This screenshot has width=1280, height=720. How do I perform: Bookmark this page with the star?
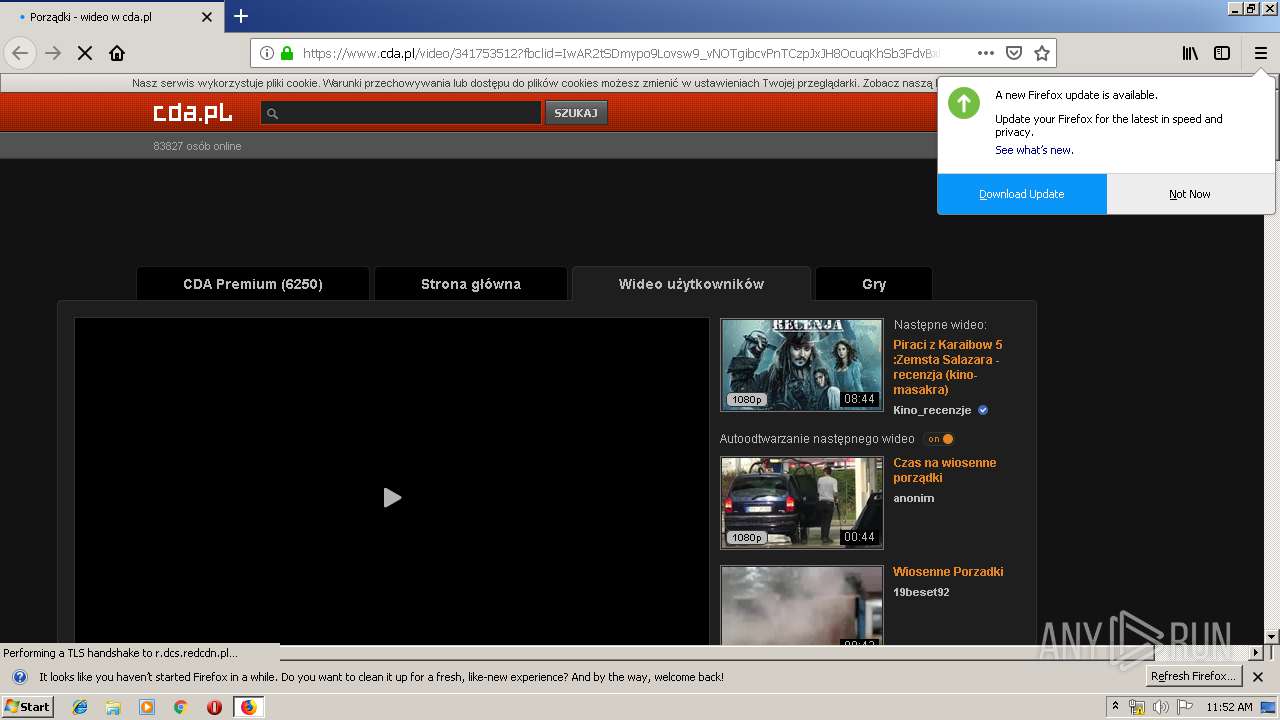tap(1041, 53)
